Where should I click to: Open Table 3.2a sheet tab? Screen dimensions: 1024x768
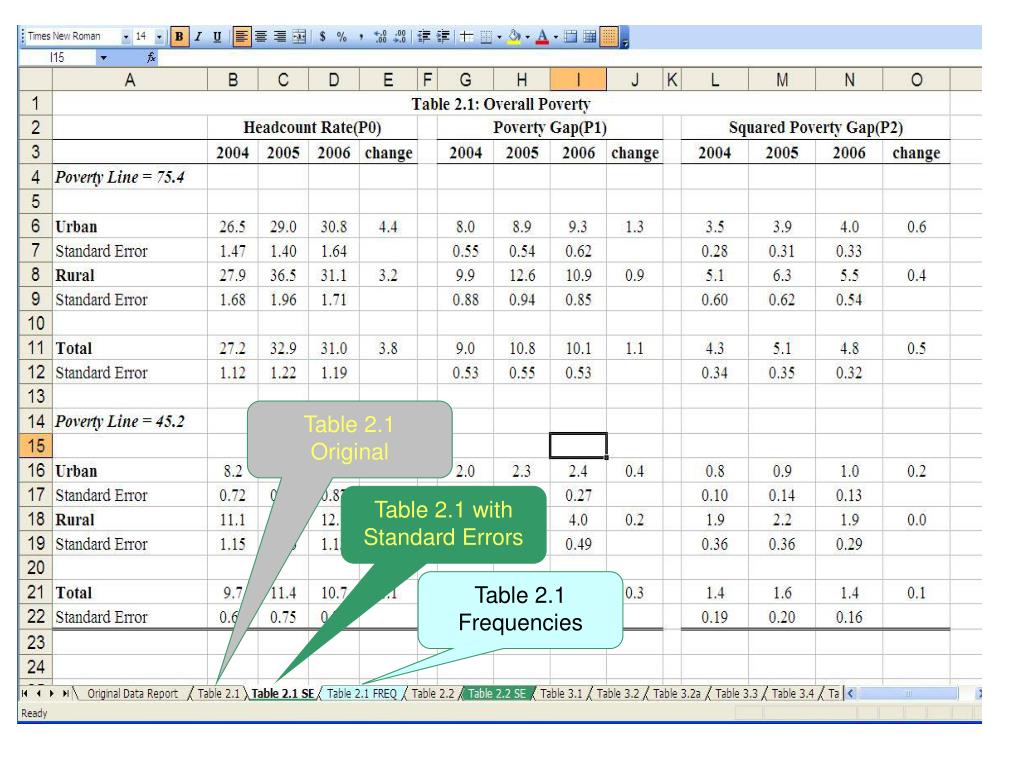677,694
